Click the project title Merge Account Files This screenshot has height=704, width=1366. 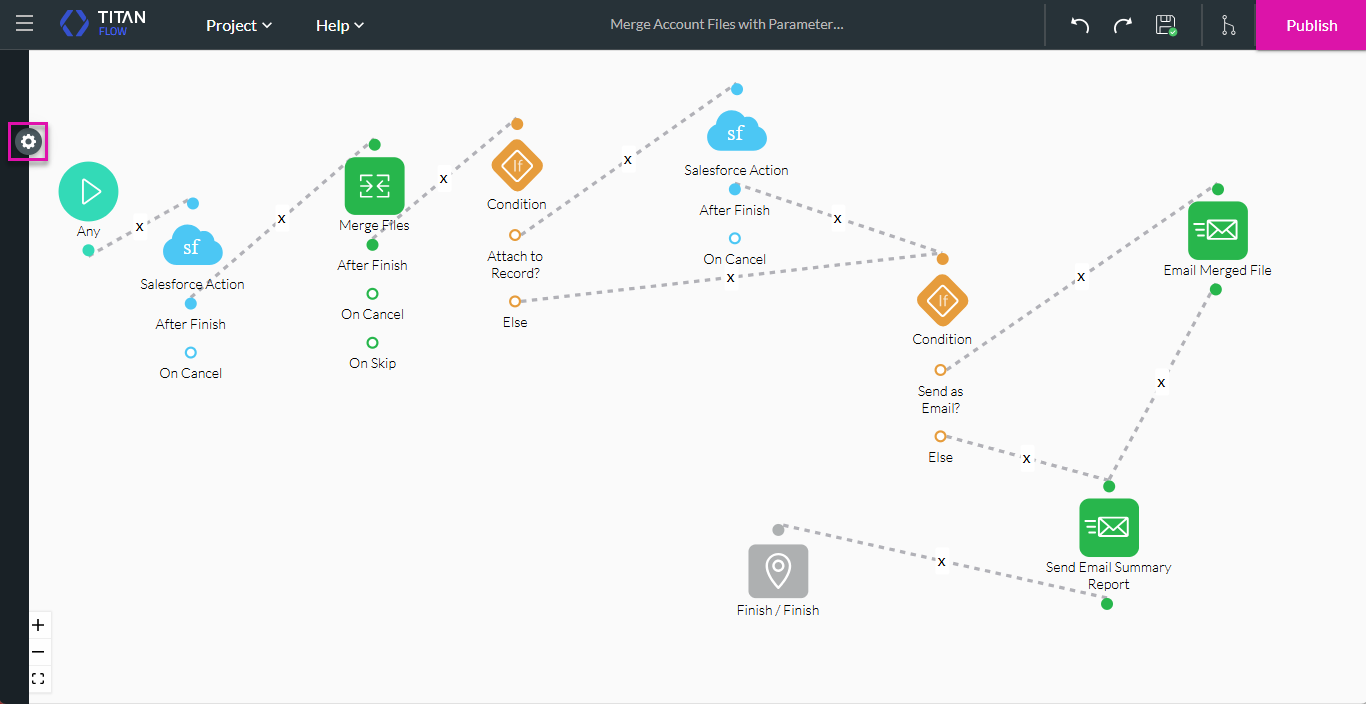727,25
